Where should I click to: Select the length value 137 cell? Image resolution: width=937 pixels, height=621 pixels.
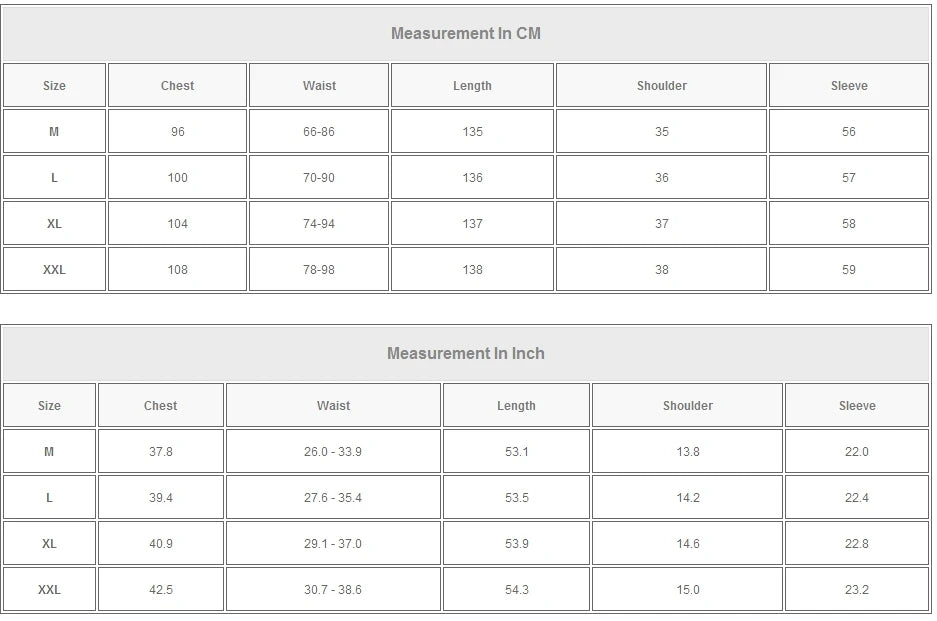[x=472, y=224]
